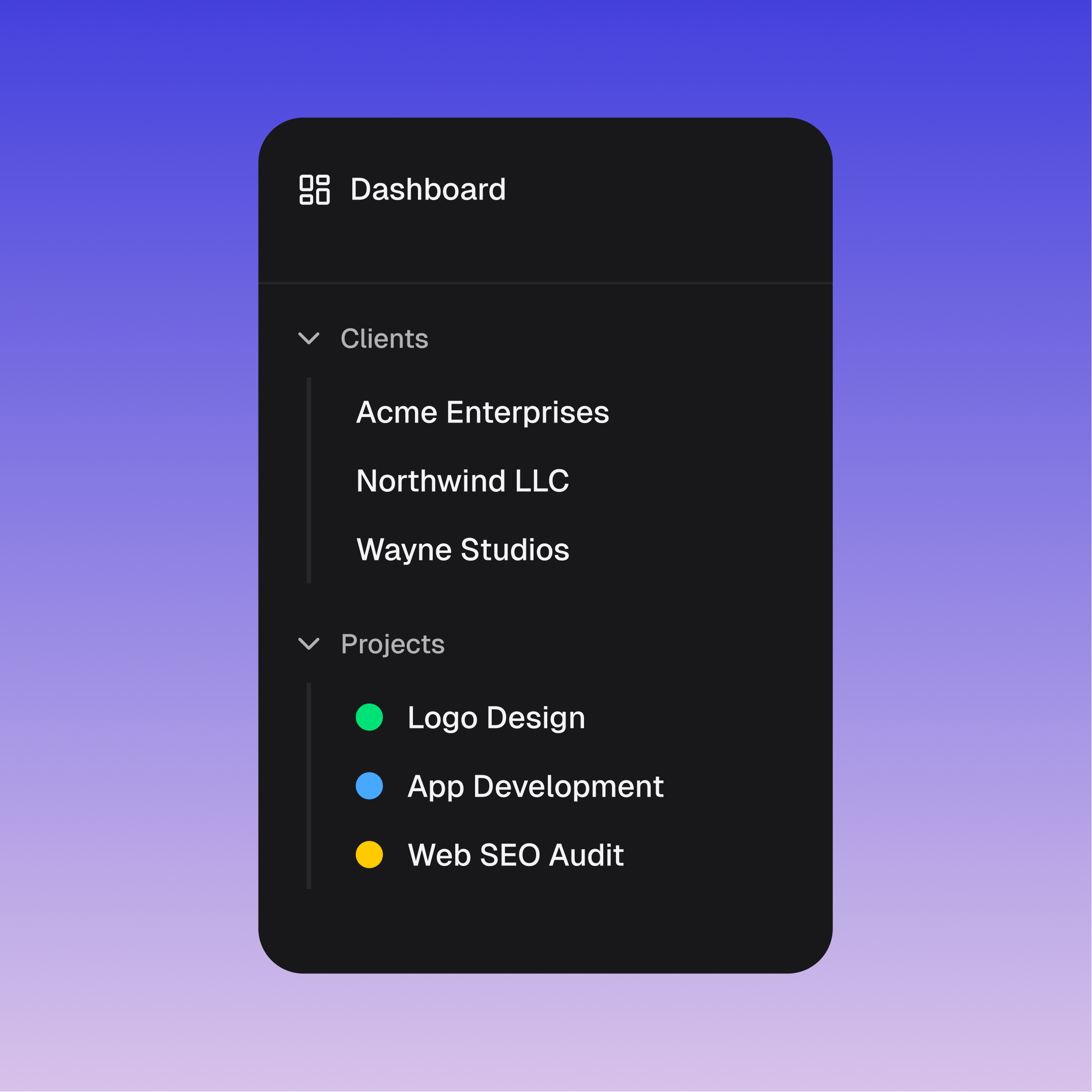
Task: Click the Projects group vertical indent line
Action: tap(309, 786)
